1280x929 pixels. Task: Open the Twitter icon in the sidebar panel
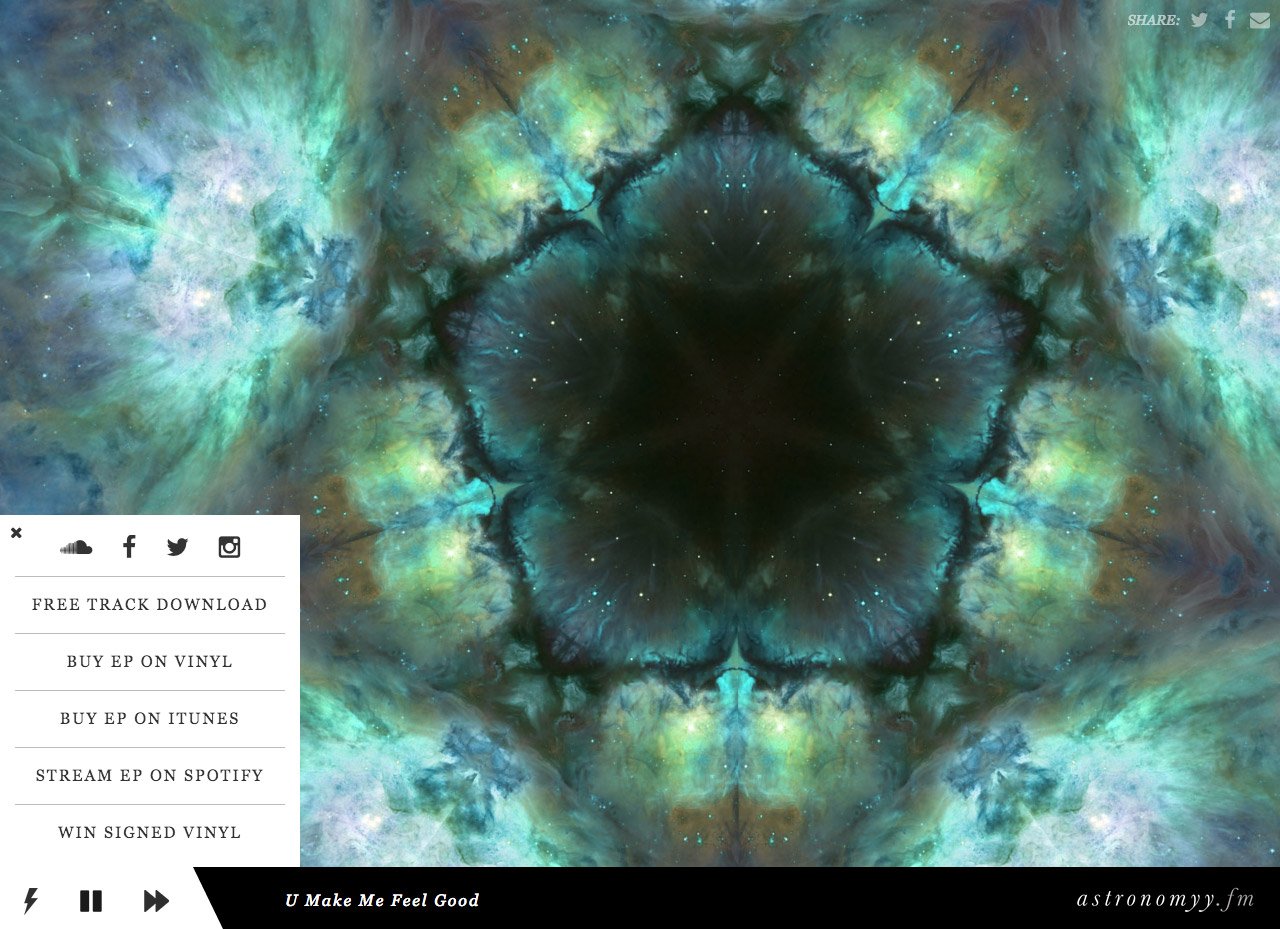point(177,547)
